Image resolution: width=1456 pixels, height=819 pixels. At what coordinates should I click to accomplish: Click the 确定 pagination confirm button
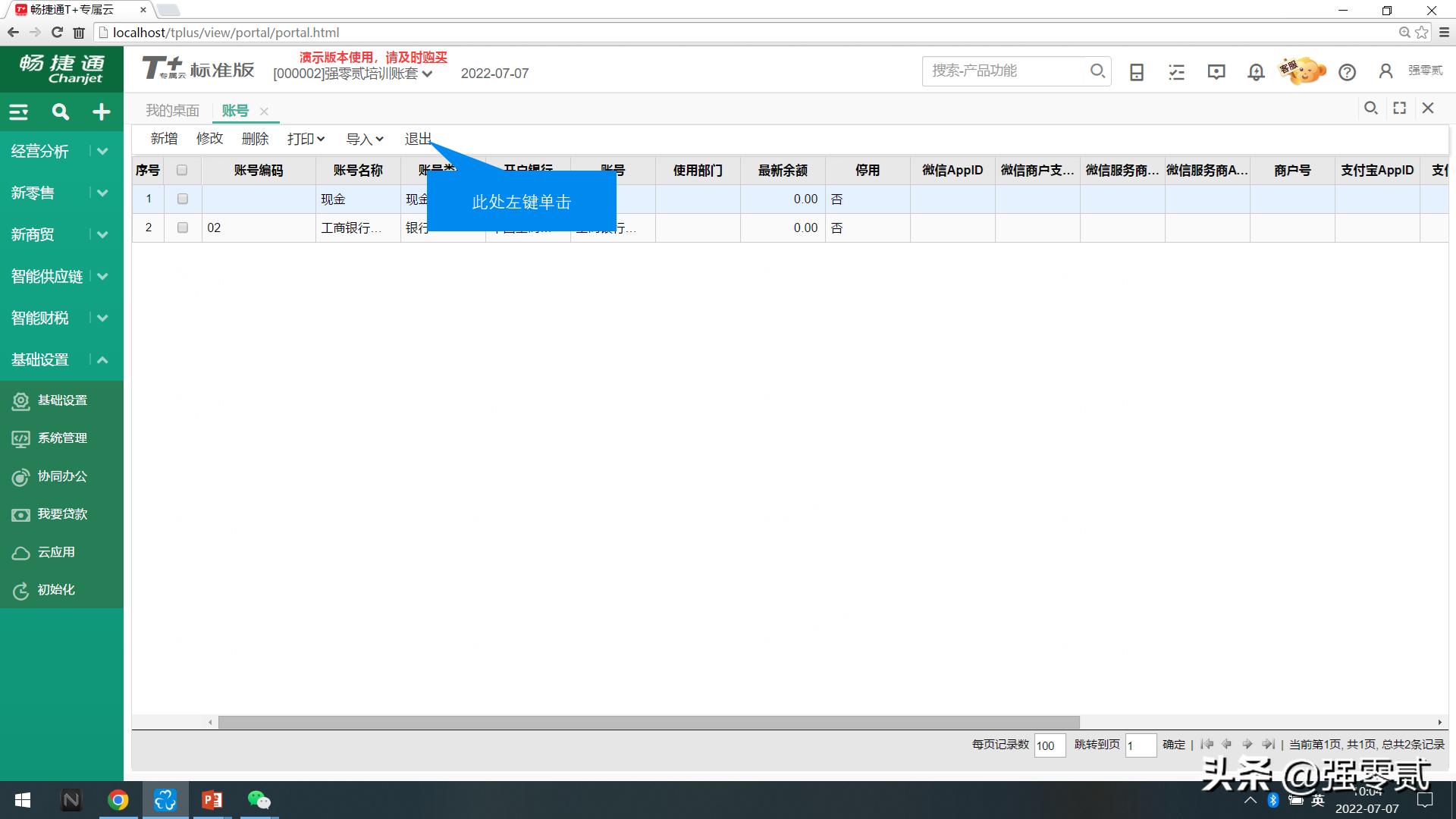click(1172, 745)
